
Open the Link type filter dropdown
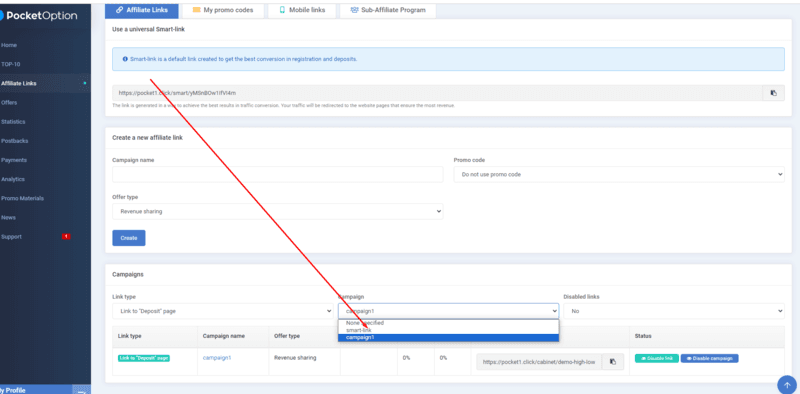pyautogui.click(x=222, y=311)
